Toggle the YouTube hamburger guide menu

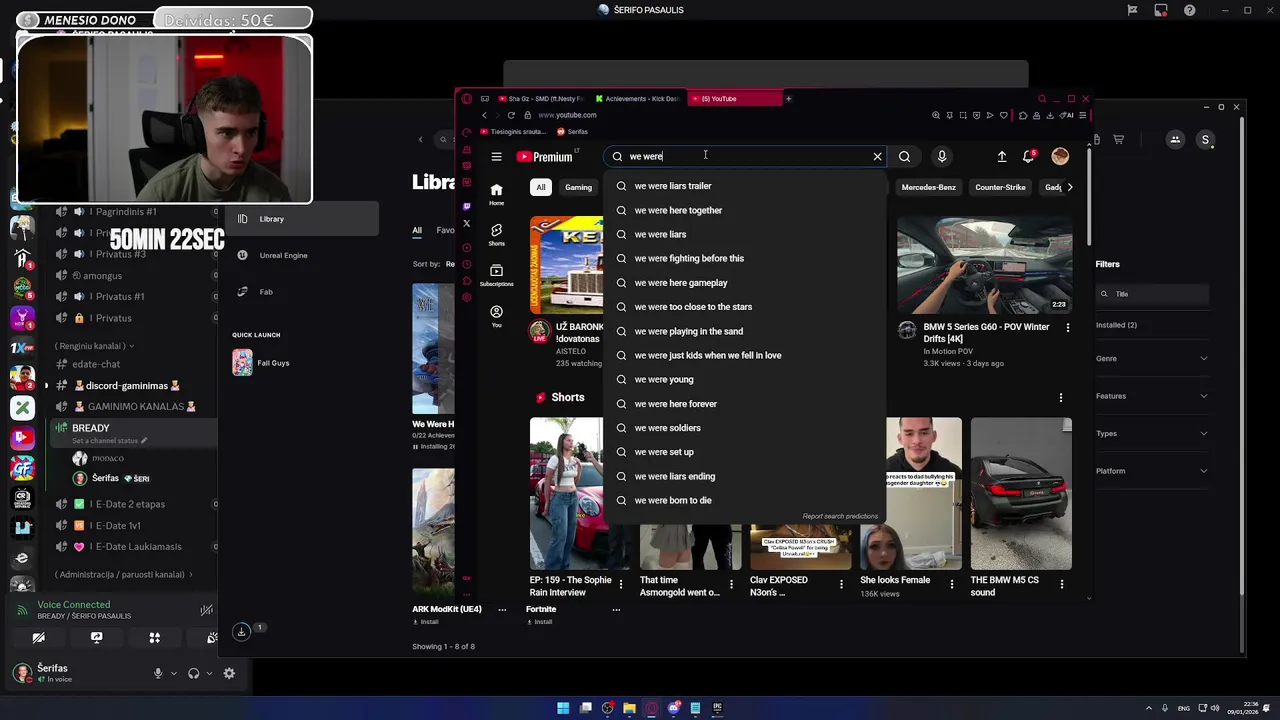pos(496,156)
